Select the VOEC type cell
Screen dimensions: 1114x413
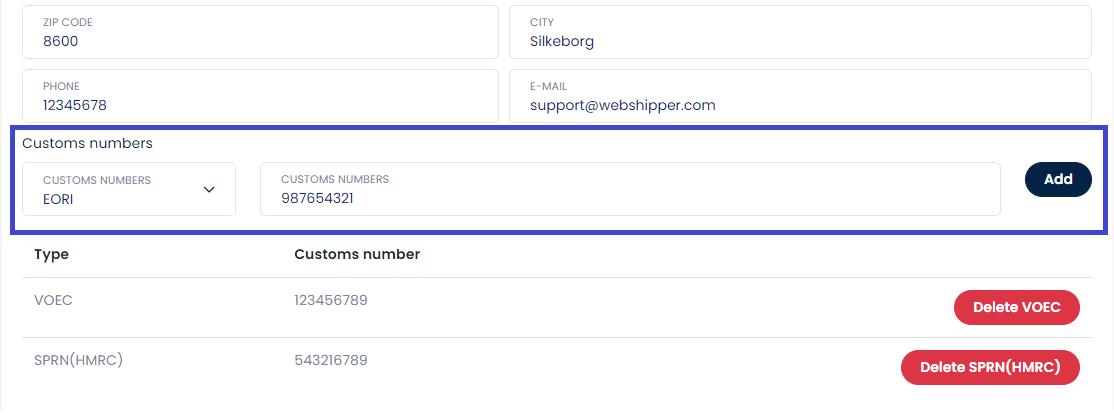pyautogui.click(x=54, y=300)
